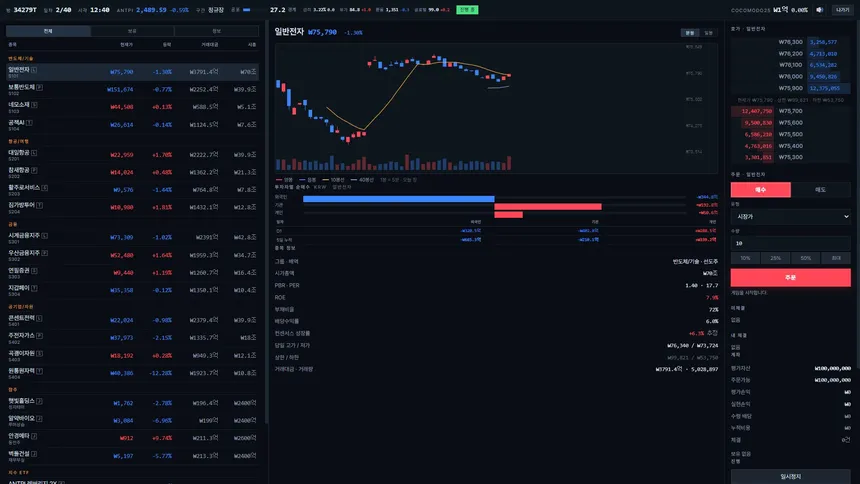The width and height of the screenshot is (860, 484).
Task: Open the 정보 tab in stock list
Action: (216, 31)
